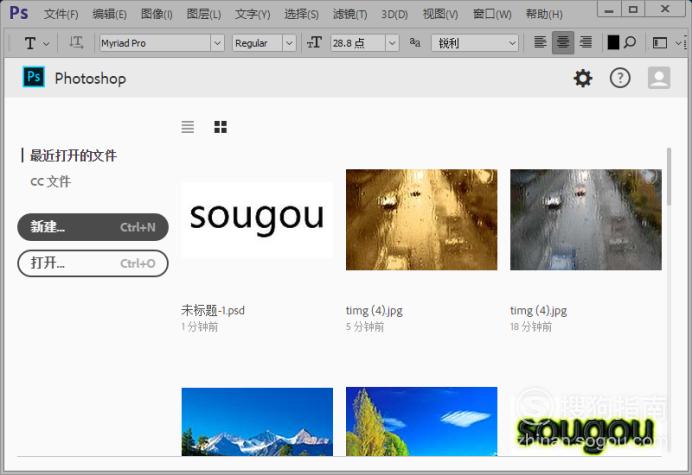Align text right
Viewport: 692px width, 475px height.
click(x=586, y=42)
